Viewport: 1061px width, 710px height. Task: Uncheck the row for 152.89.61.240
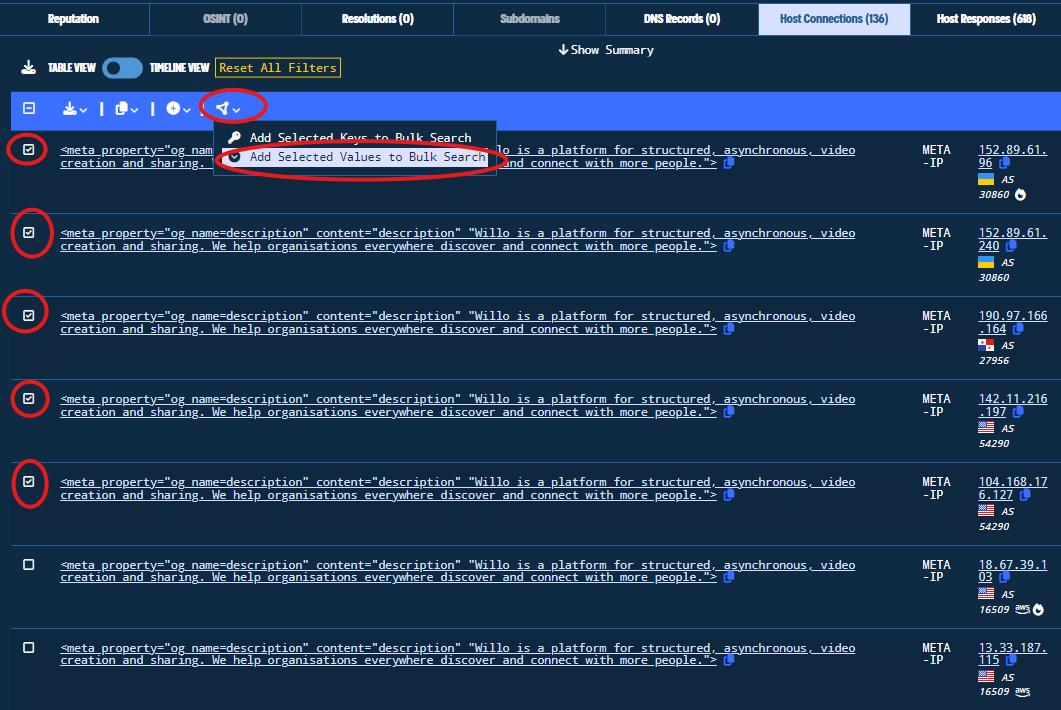pos(28,233)
